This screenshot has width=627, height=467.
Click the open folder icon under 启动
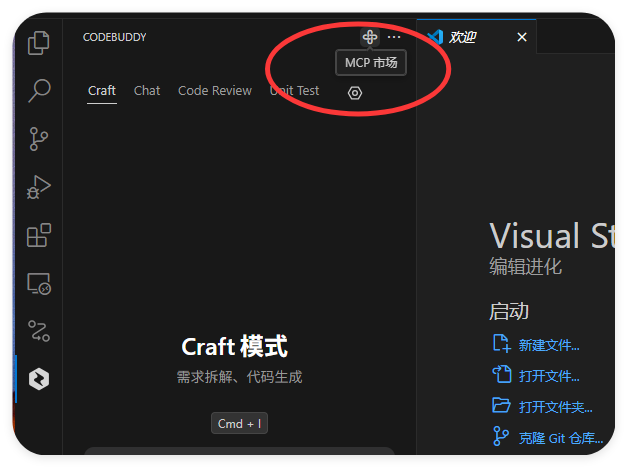(x=501, y=405)
